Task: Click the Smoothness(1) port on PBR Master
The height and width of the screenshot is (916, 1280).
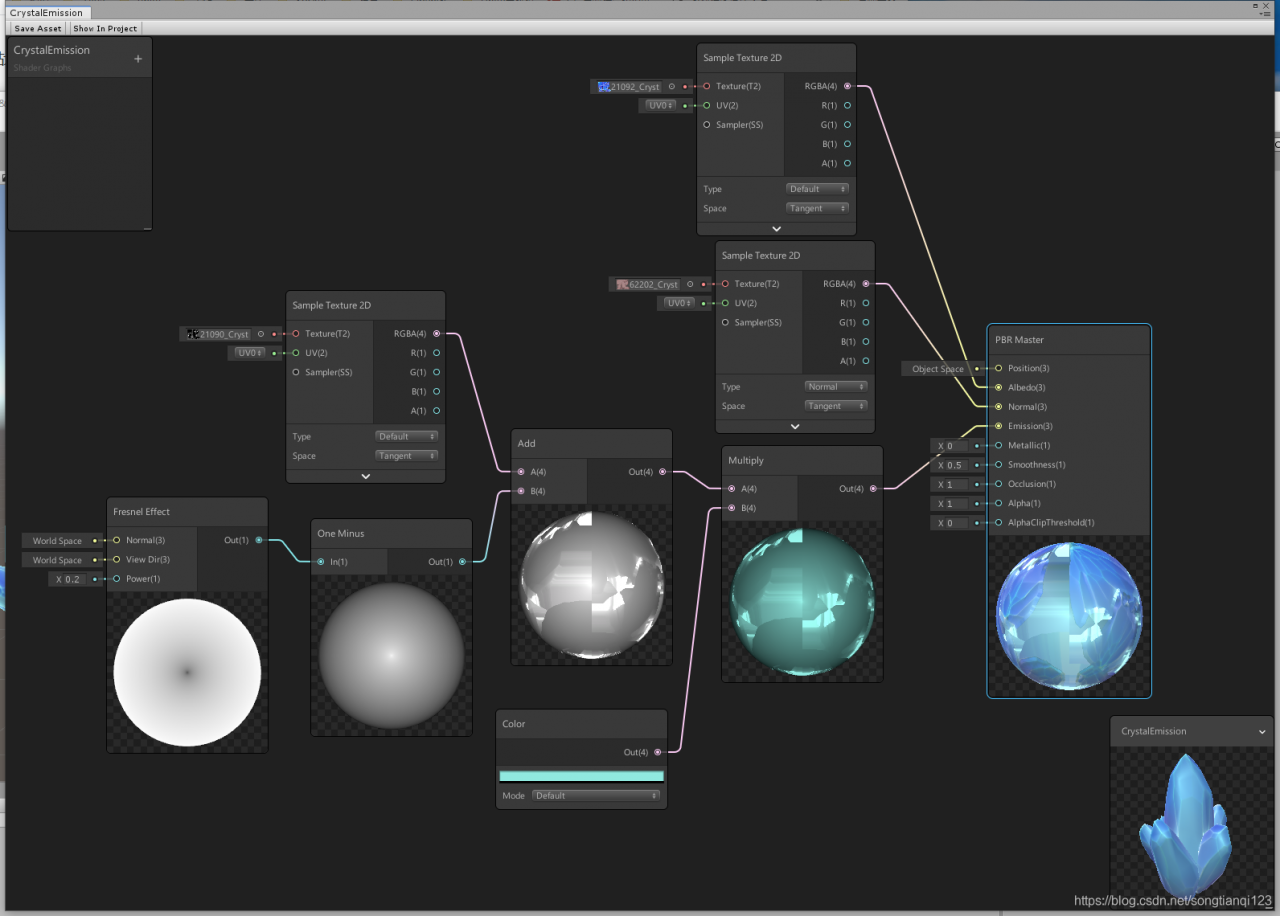Action: (998, 465)
